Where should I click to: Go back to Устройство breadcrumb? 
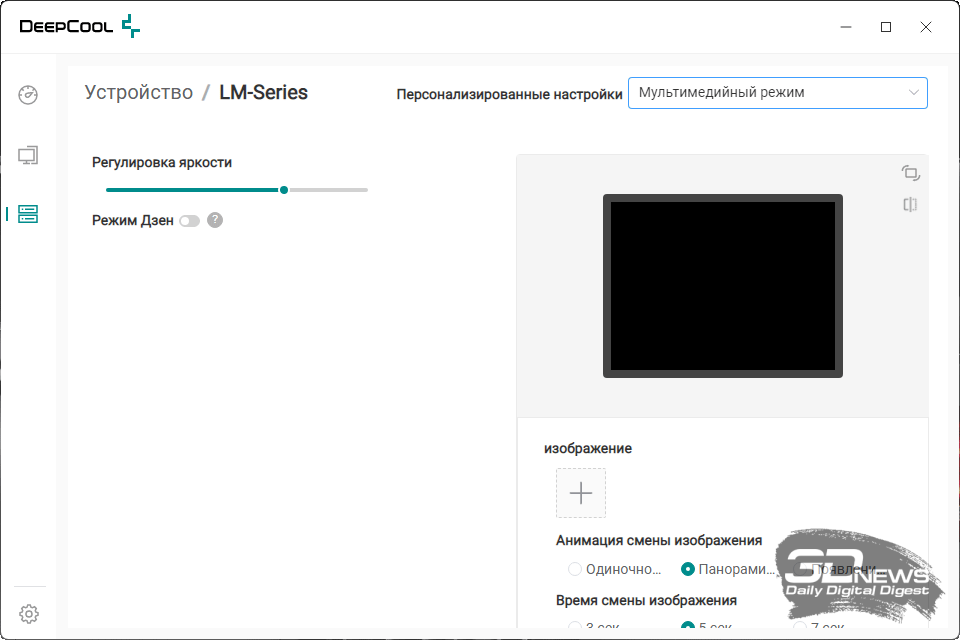click(139, 93)
